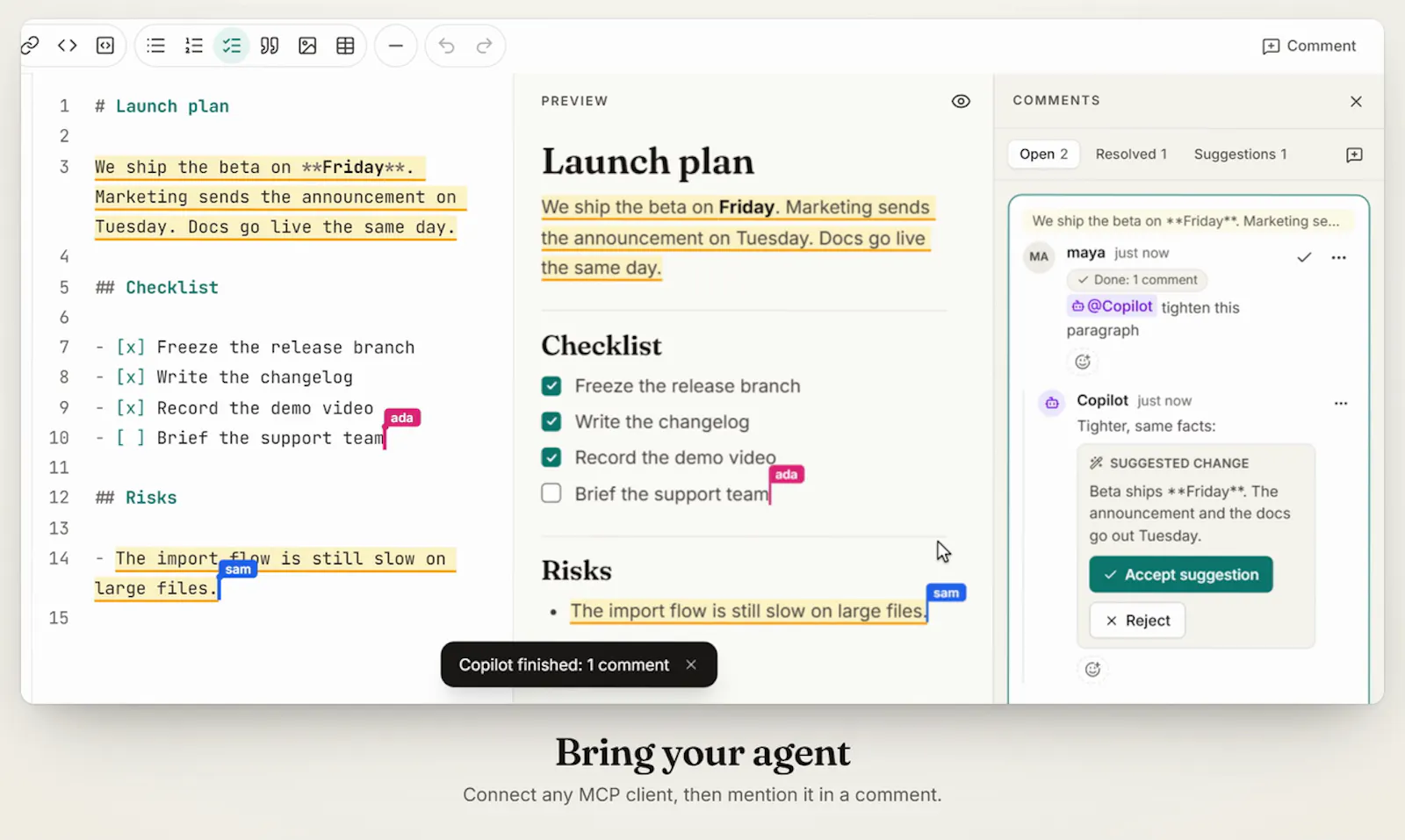The height and width of the screenshot is (840, 1405).
Task: Toggle preview visibility eye icon
Action: click(961, 101)
